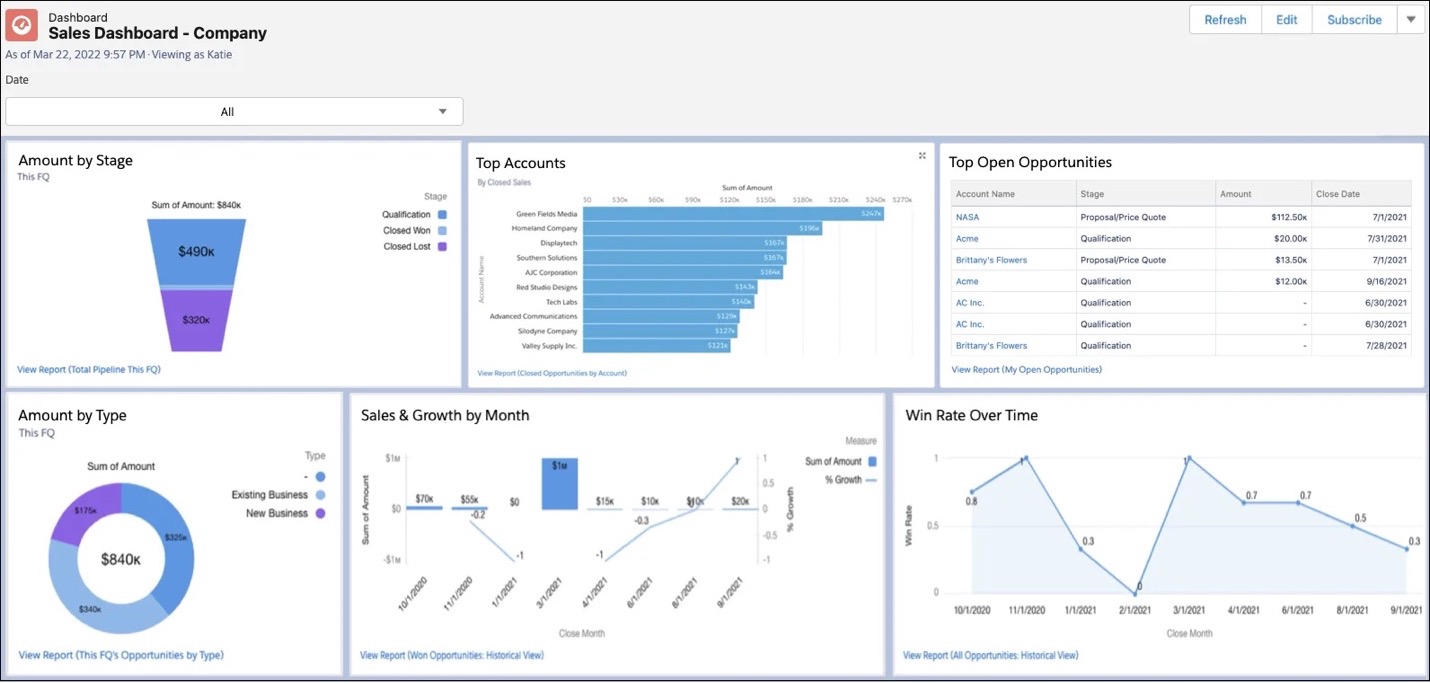The height and width of the screenshot is (684, 1430).
Task: Select the Existing Business legend swatch
Action: coord(320,495)
